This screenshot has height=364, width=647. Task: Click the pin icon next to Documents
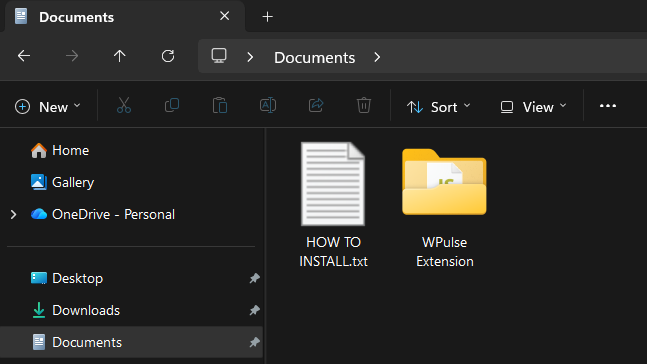point(255,342)
